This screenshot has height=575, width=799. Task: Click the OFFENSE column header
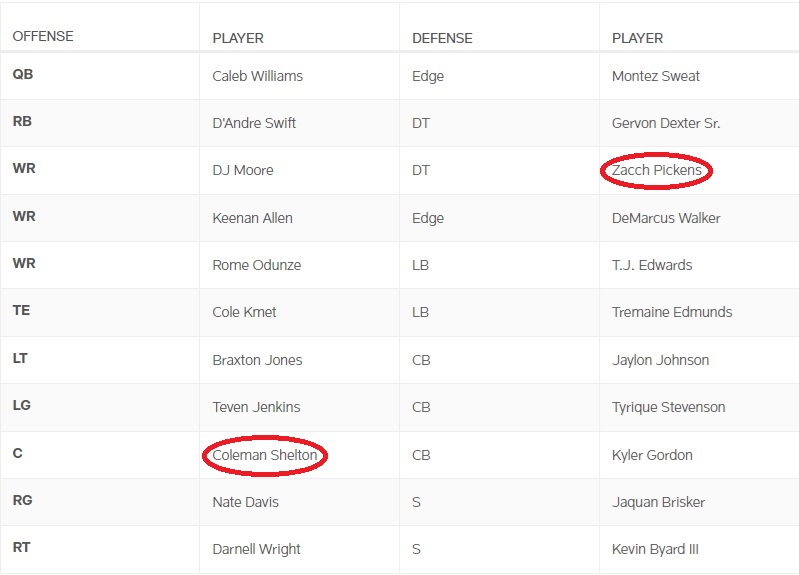point(43,37)
